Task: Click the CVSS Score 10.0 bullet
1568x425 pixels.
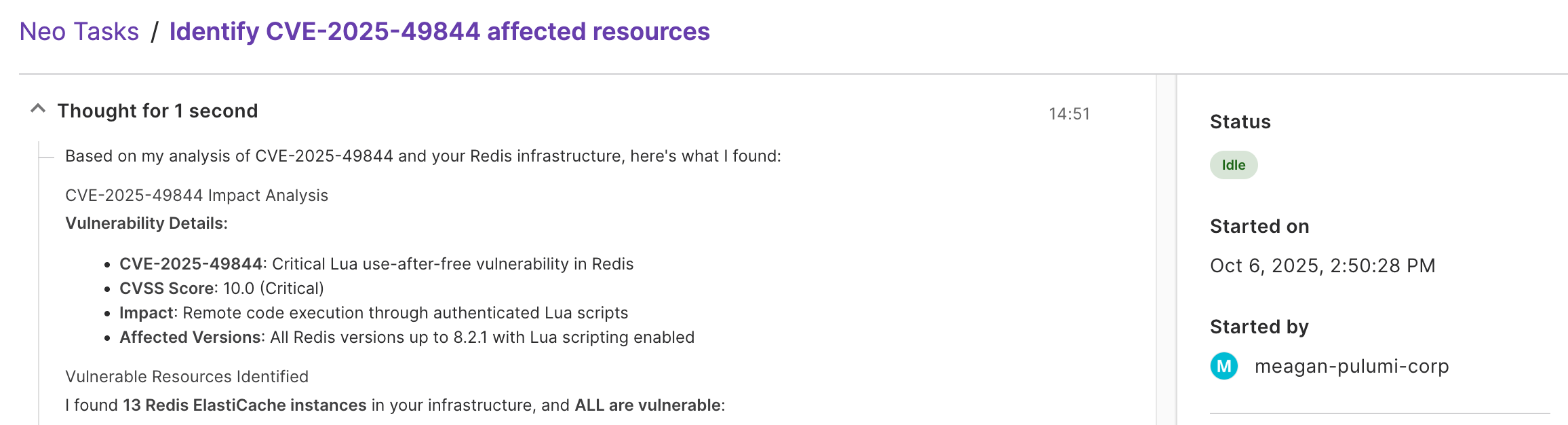Action: click(x=221, y=289)
